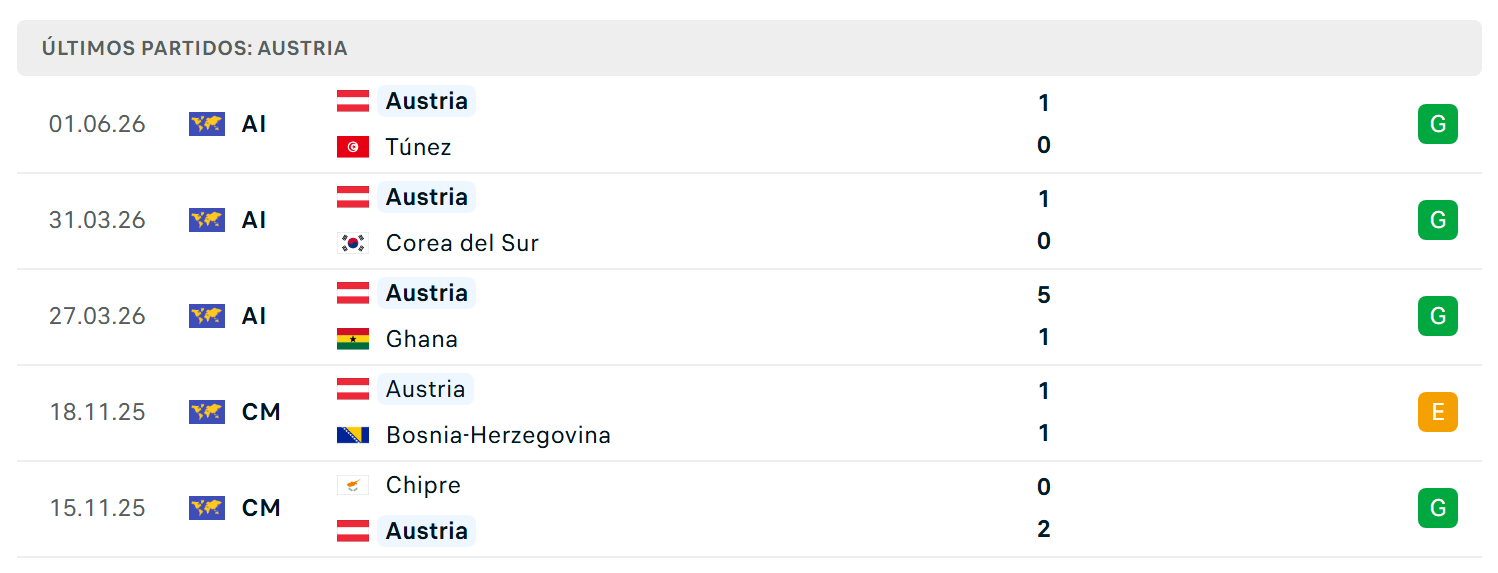Click the Chipre flag icon
The width and height of the screenshot is (1498, 573).
point(353,485)
